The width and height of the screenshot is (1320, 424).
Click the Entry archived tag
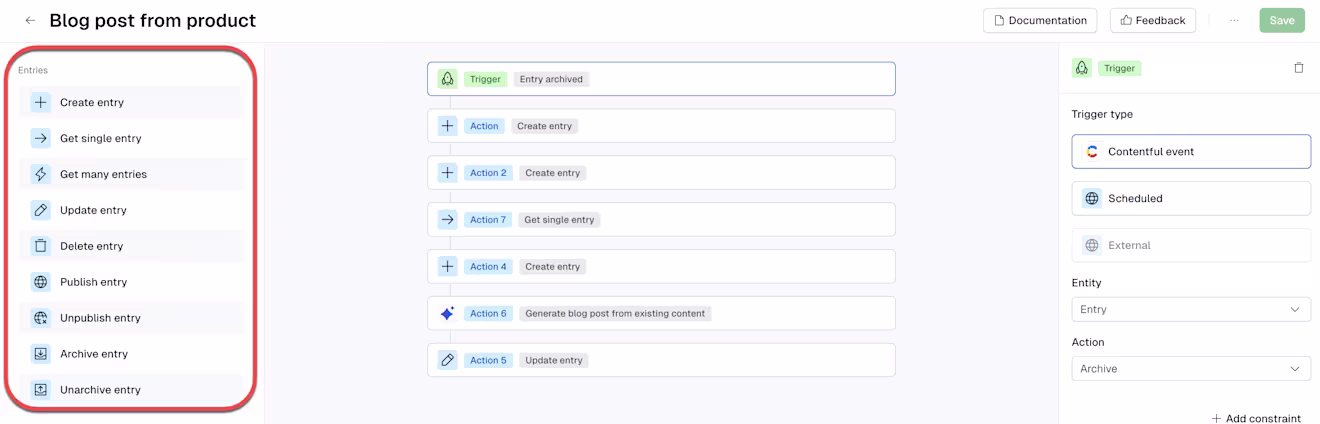coord(551,79)
